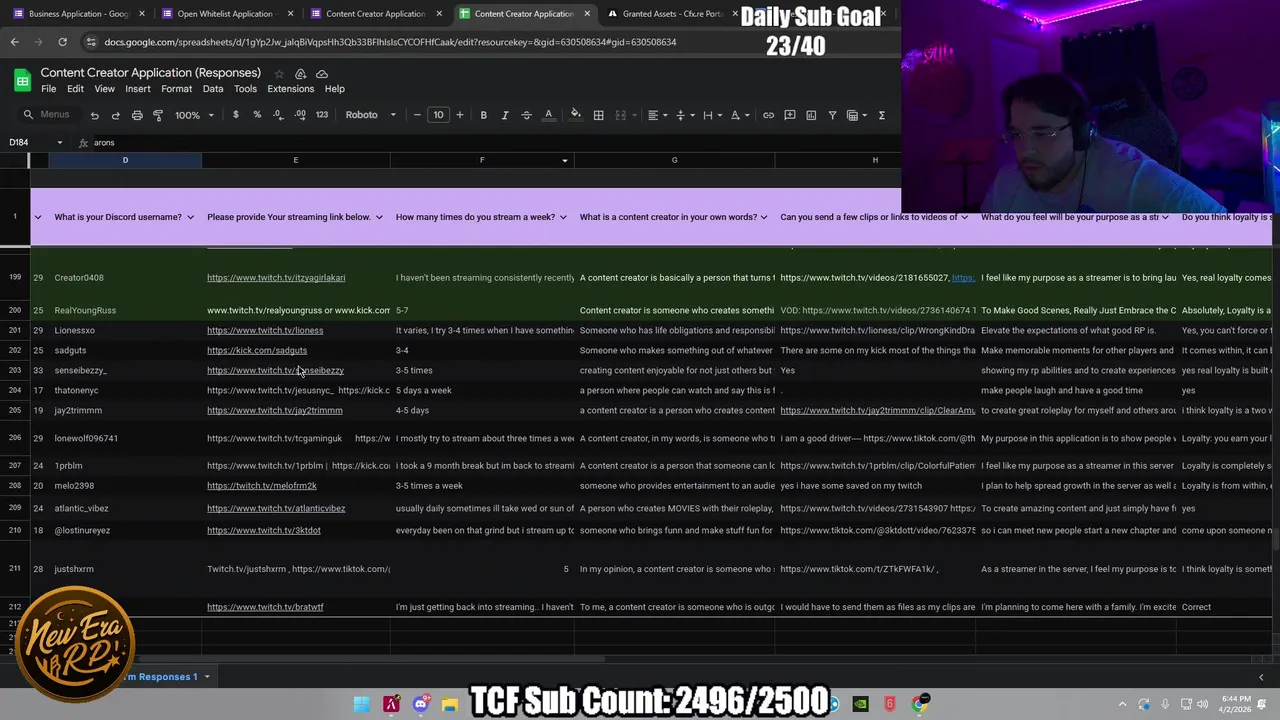Image resolution: width=1280 pixels, height=720 pixels.
Task: Decrease font size with the minus button
Action: tap(417, 115)
